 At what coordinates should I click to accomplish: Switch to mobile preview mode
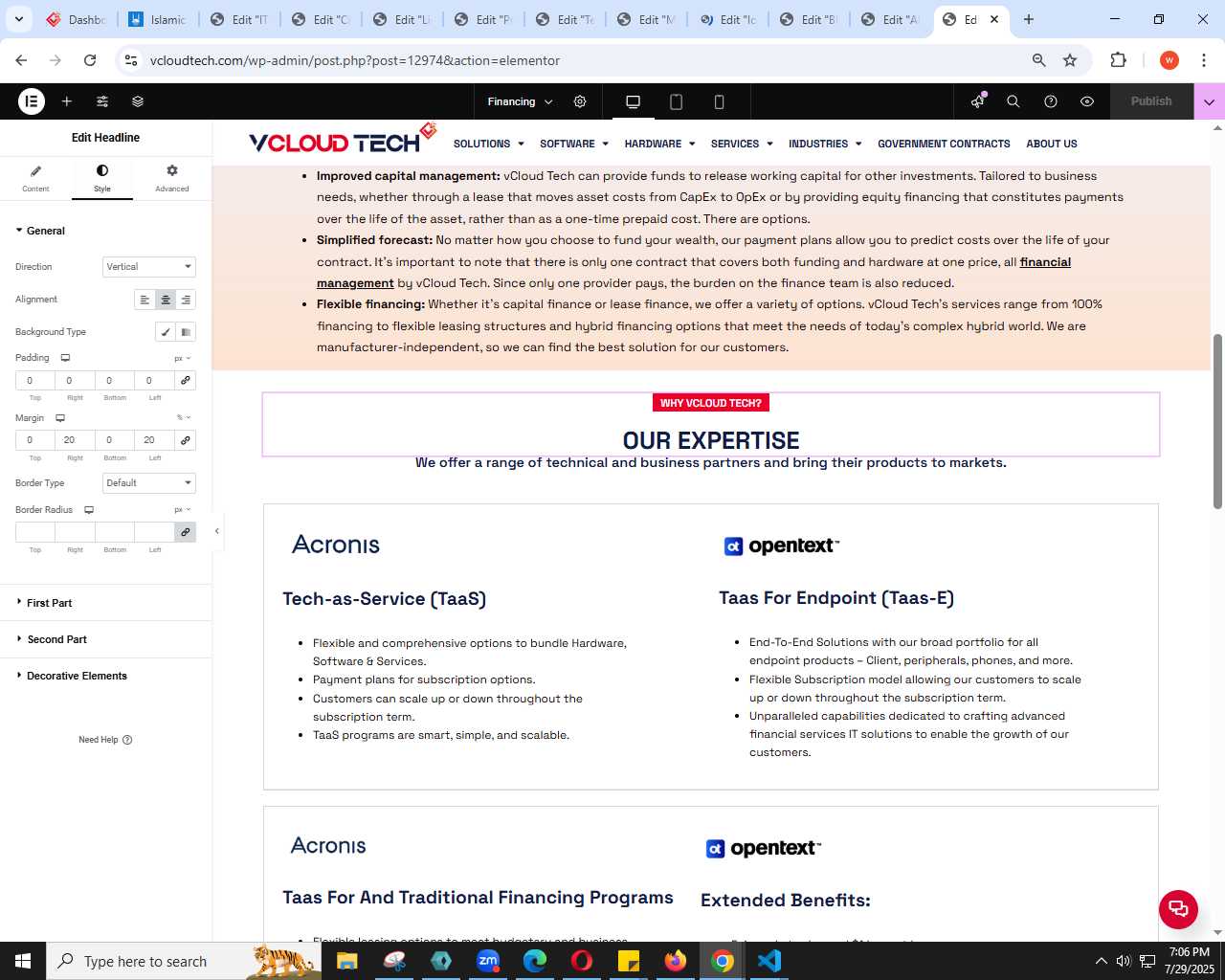(719, 101)
